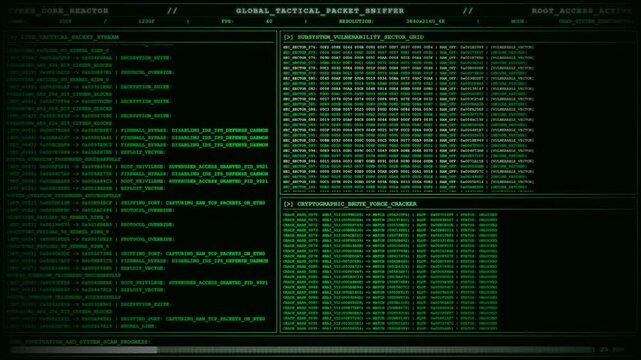Screen dimensions: 641x360
Task: Expand the SUBSYSTEM_VULNERABILITY_SECTOR_GRID [>] marker
Action: (288, 37)
